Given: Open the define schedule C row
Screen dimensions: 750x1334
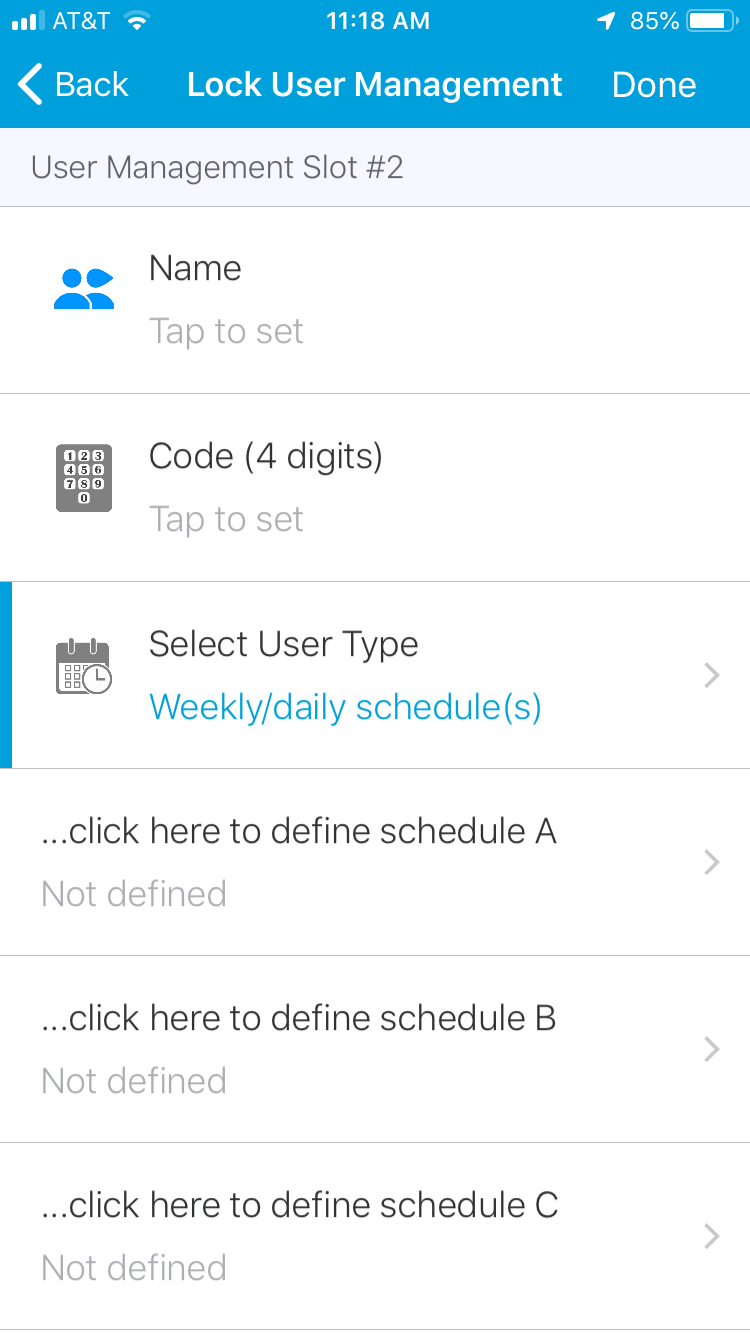Looking at the screenshot, I should pyautogui.click(x=299, y=1206).
